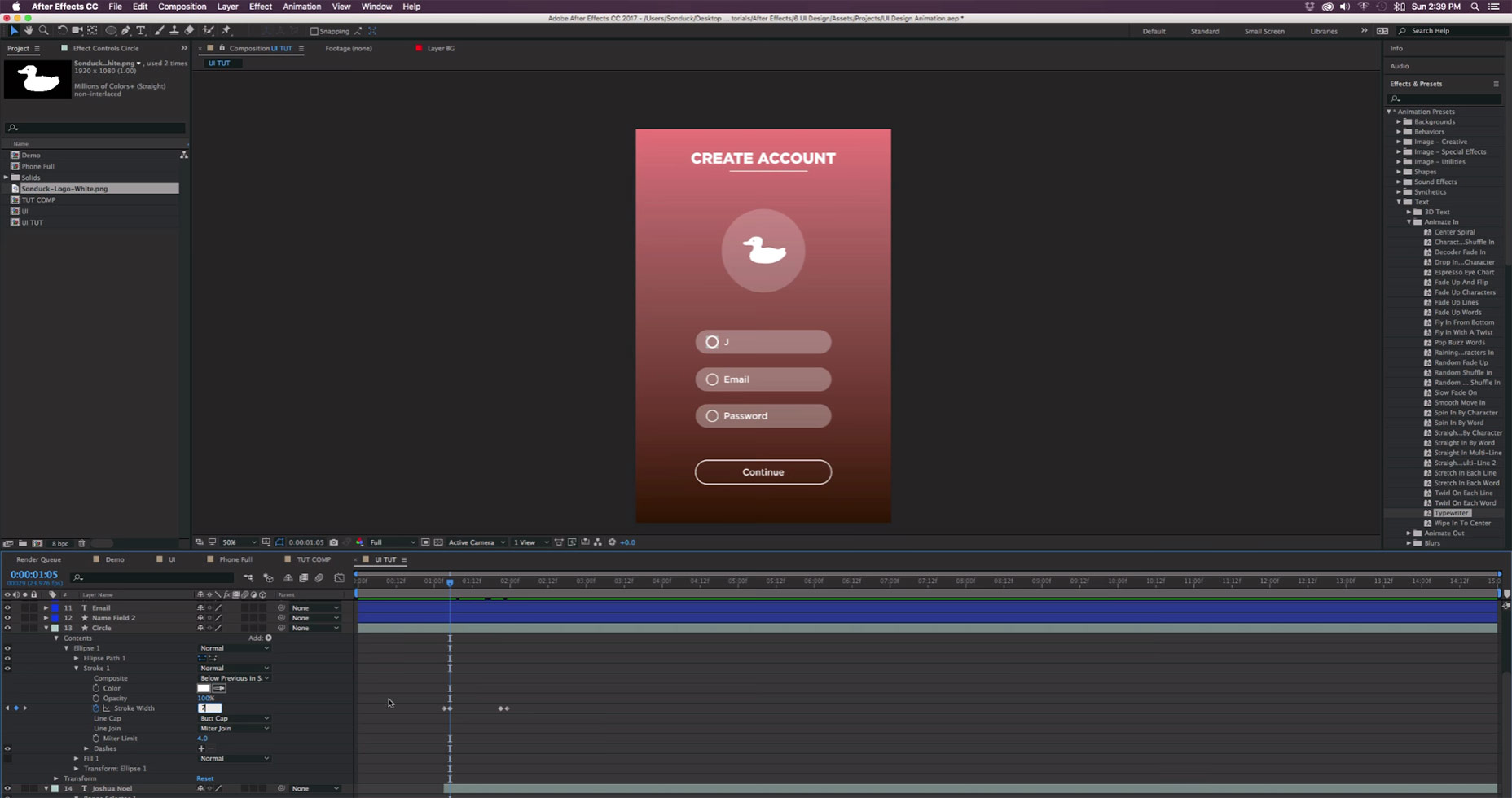Click Reset next to Transform
Image resolution: width=1512 pixels, height=798 pixels.
pyautogui.click(x=205, y=778)
